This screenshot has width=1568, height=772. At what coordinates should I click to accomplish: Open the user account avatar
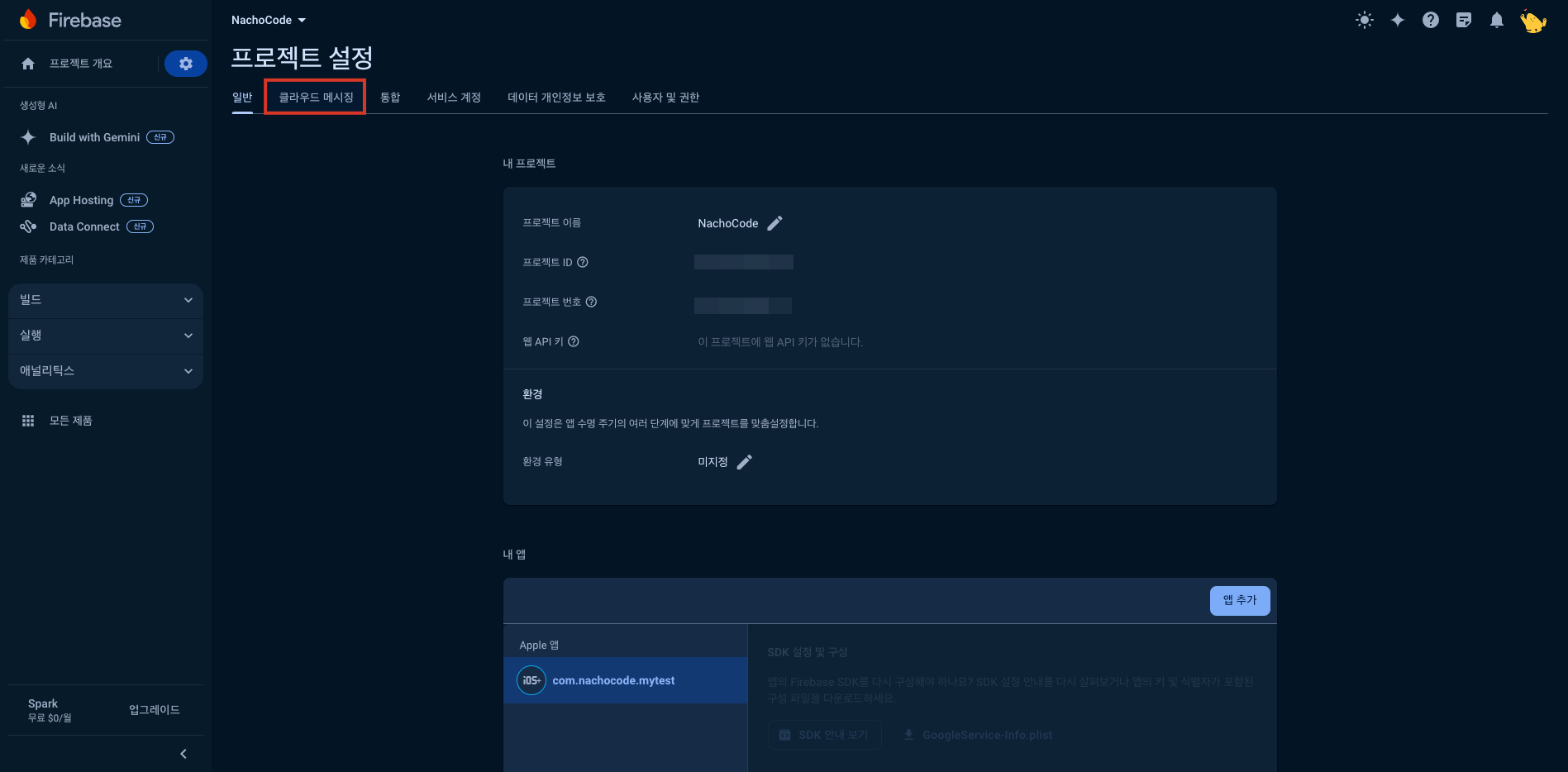pos(1533,21)
